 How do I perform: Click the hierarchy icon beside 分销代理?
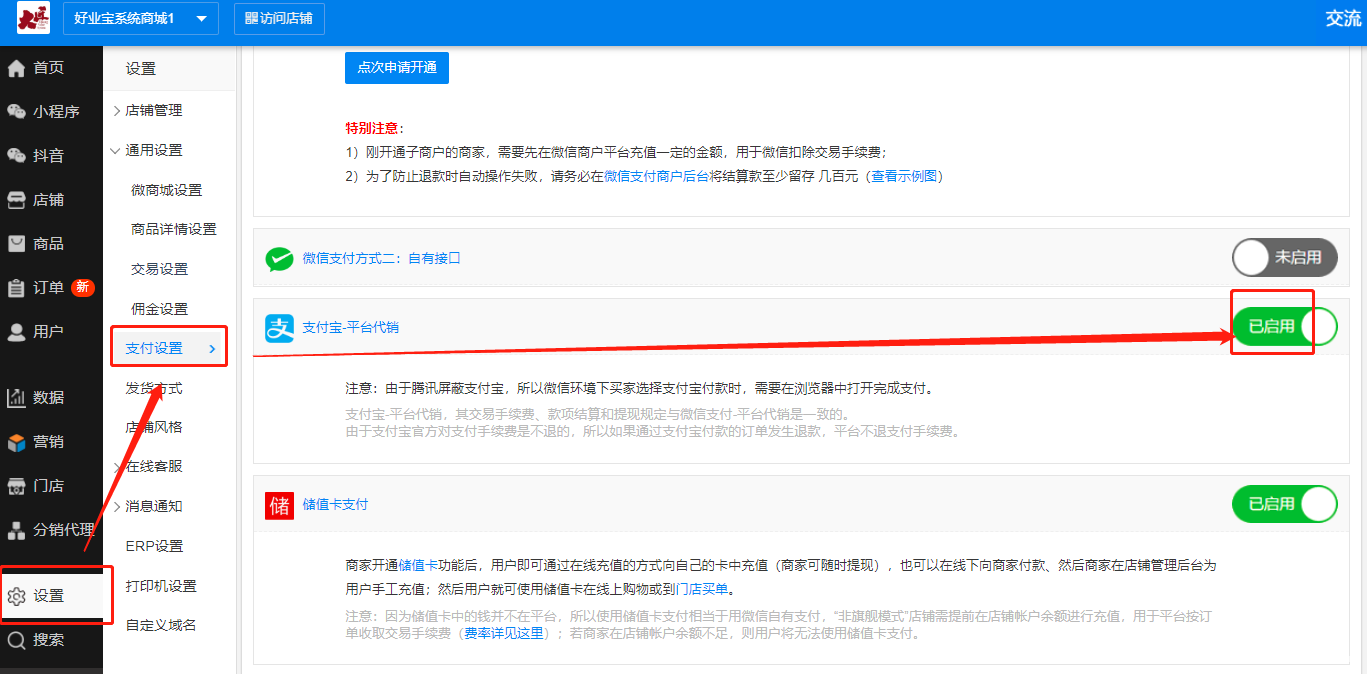pos(16,530)
